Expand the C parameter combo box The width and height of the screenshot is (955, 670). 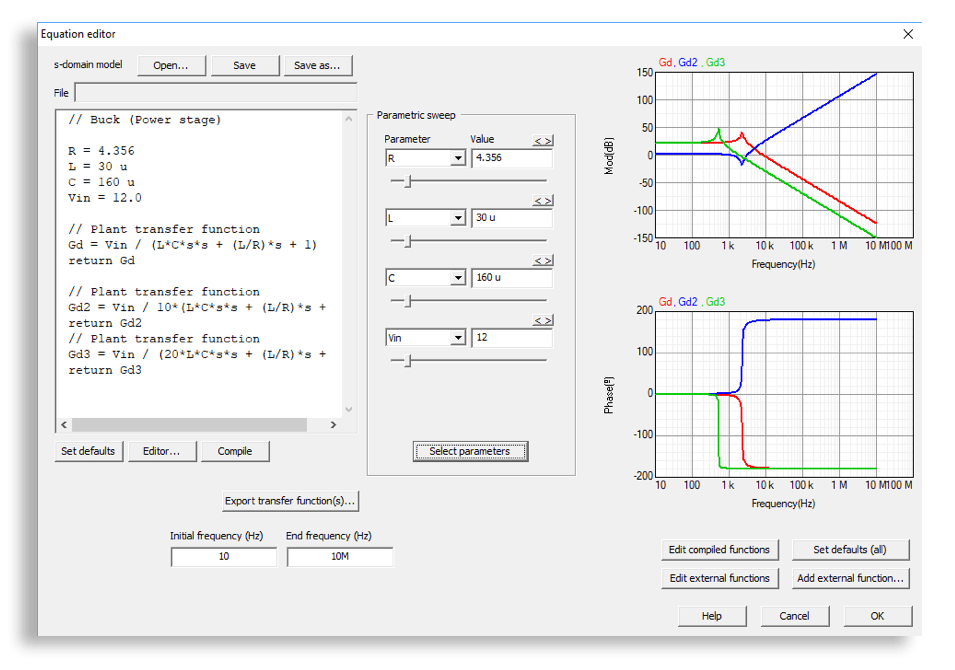click(457, 278)
